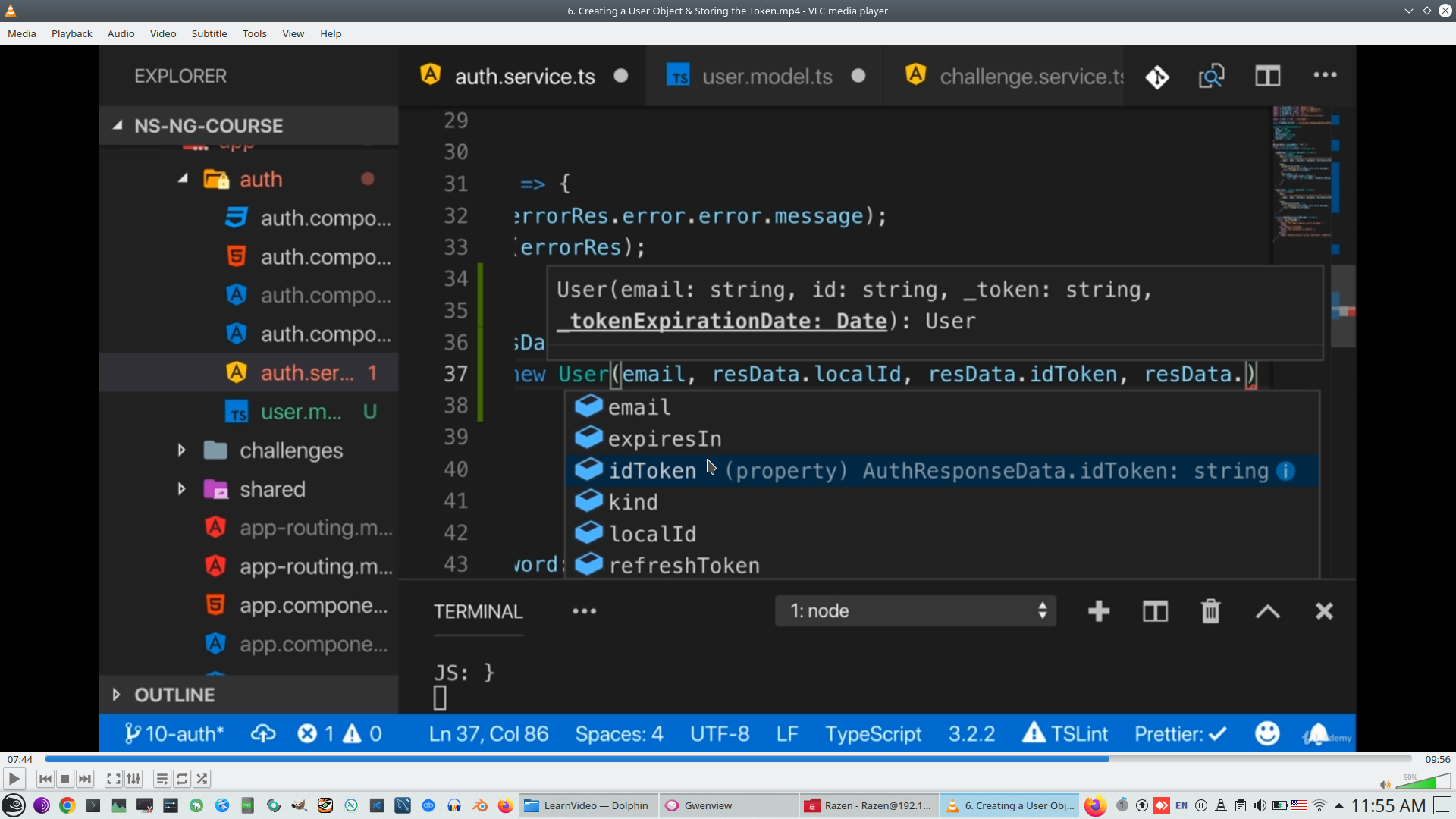This screenshot has height=819, width=1456.
Task: Open the Subtitle menu dropdown
Action: [209, 33]
